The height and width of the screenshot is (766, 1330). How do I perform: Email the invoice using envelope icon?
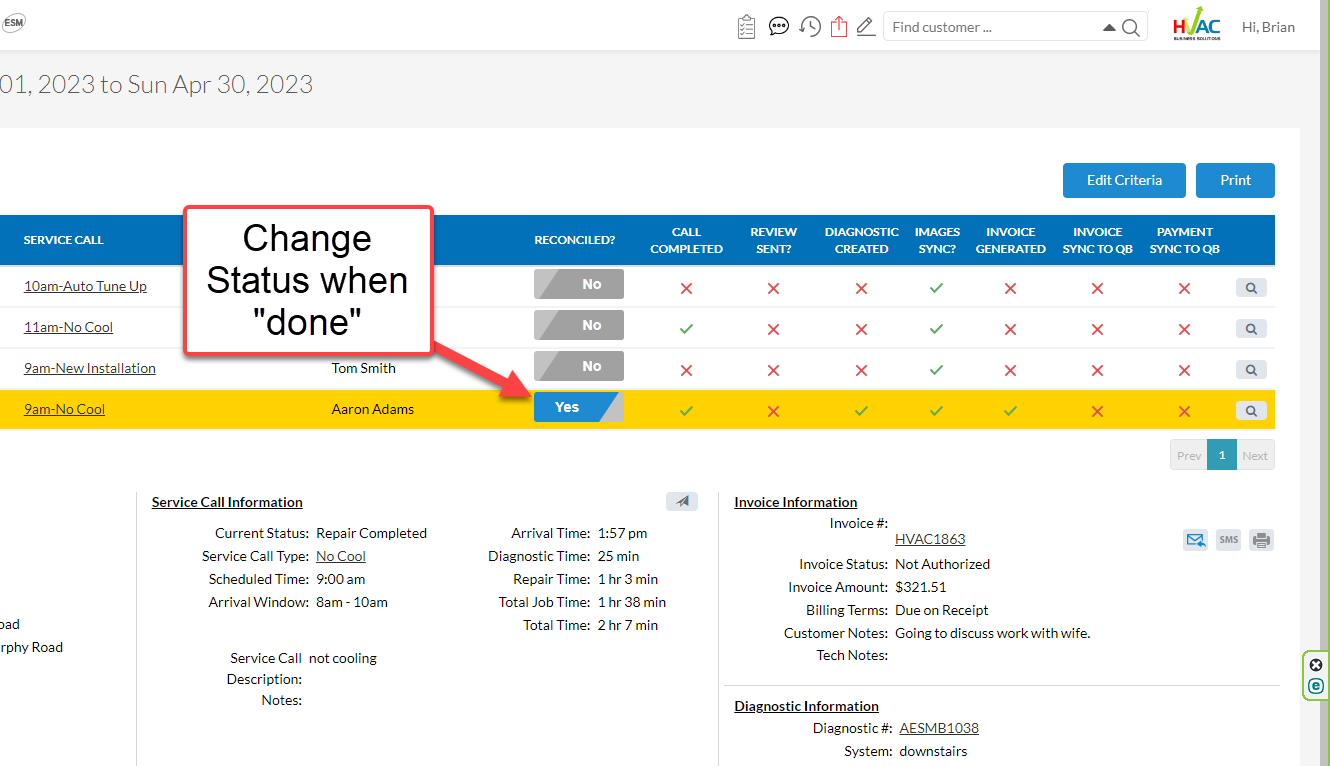(1195, 540)
